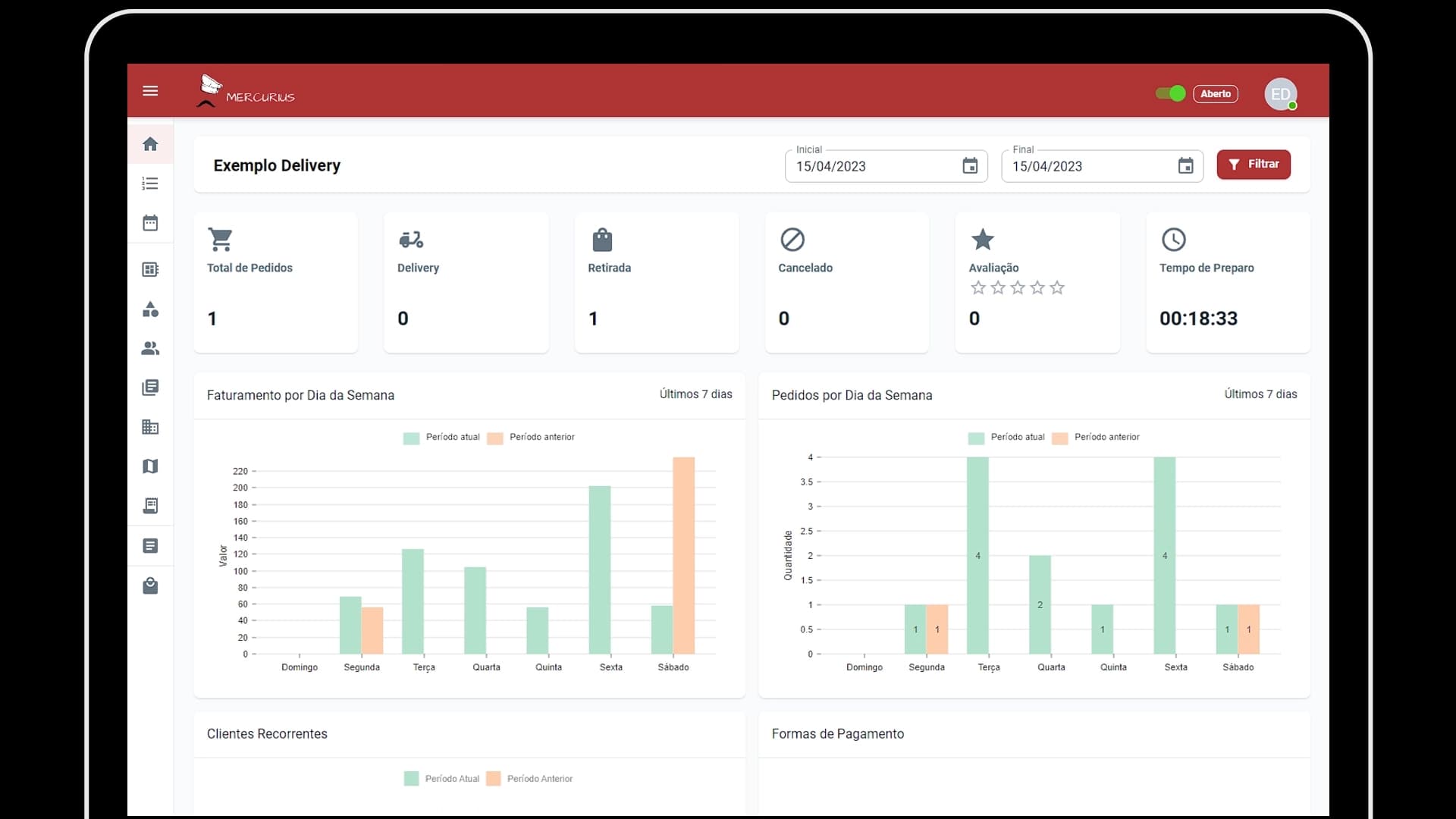This screenshot has width=1456, height=819.
Task: Click the map icon in sidebar
Action: (150, 466)
